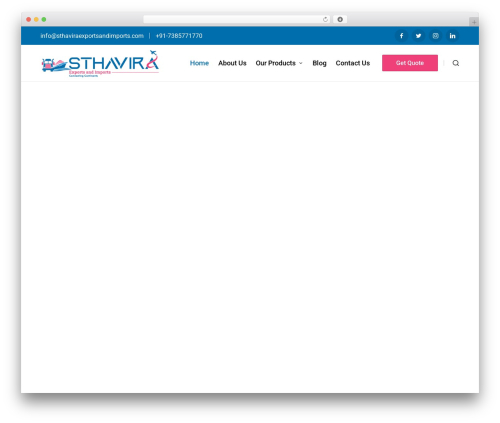
Task: Click the Sthavira logo
Action: point(100,64)
